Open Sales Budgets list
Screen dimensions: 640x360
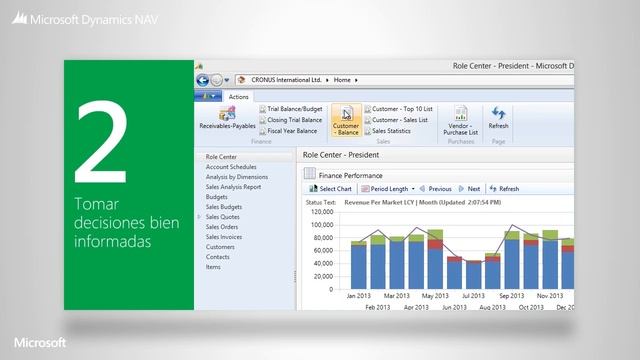224,207
